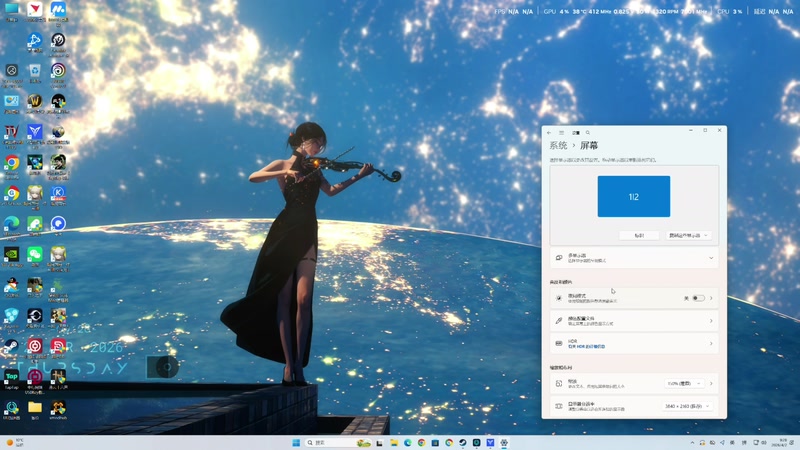This screenshot has width=800, height=450.
Task: Open the WeChat green desktop icon
Action: pos(35,254)
